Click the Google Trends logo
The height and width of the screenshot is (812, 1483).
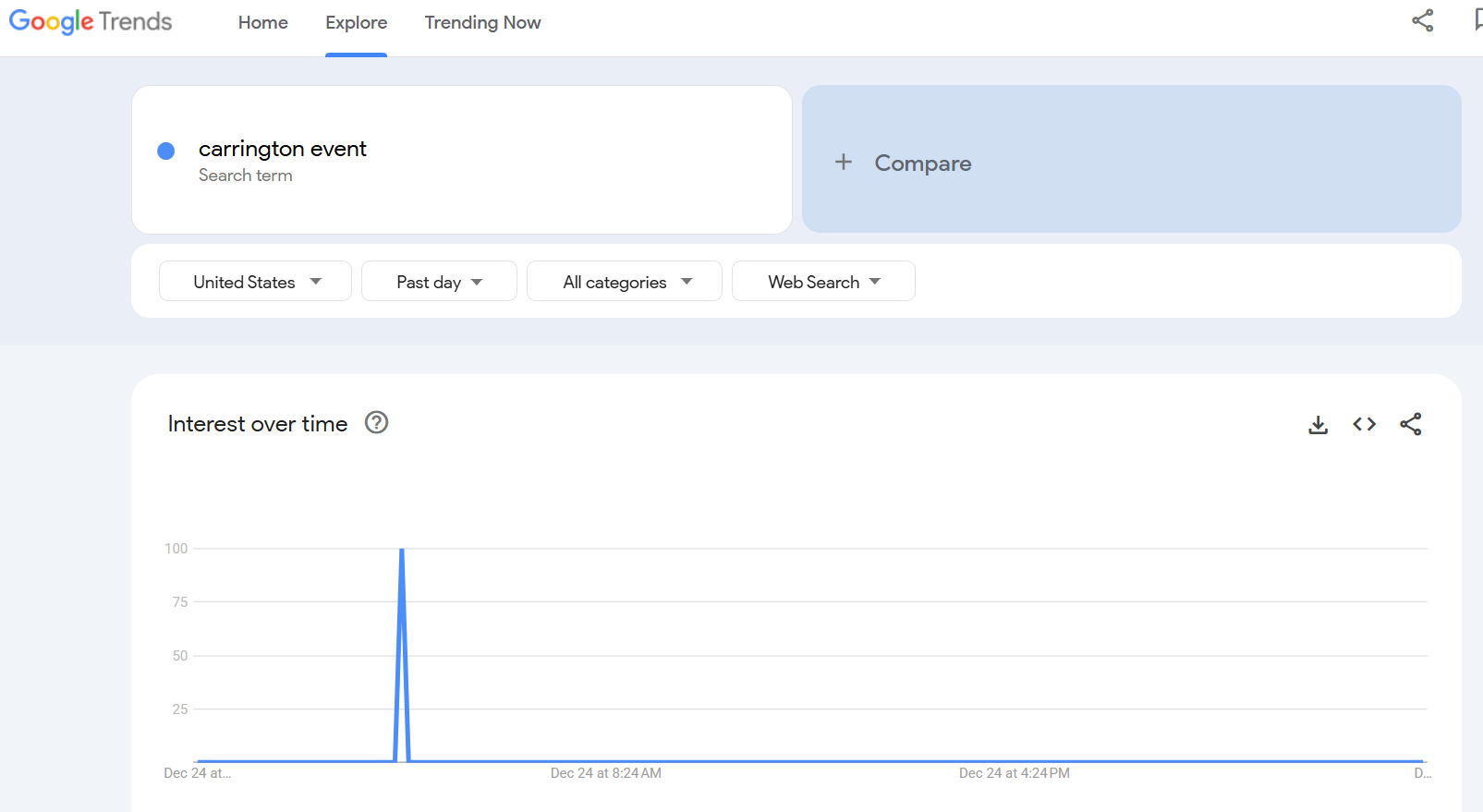click(91, 21)
